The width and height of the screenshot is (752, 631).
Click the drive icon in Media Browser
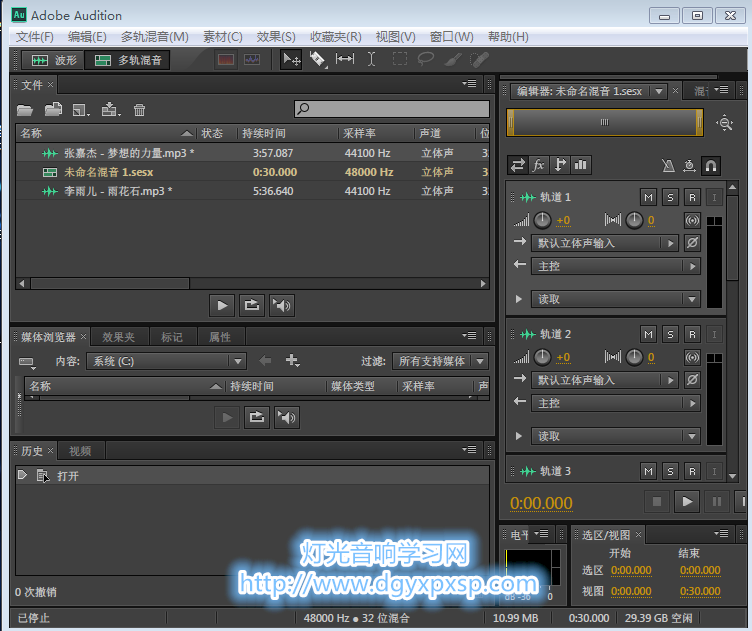pyautogui.click(x=27, y=362)
